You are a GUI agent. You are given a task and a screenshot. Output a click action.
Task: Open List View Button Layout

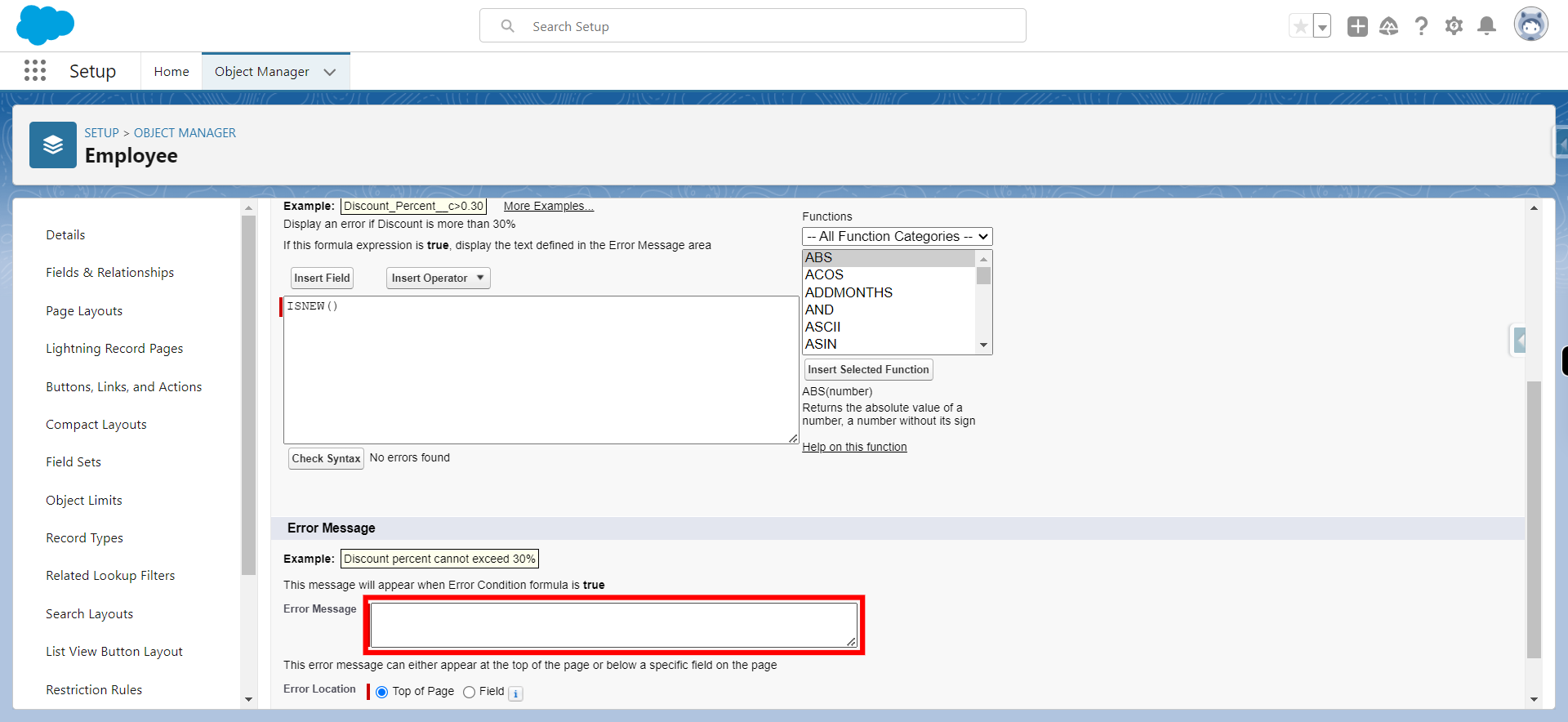coord(114,651)
